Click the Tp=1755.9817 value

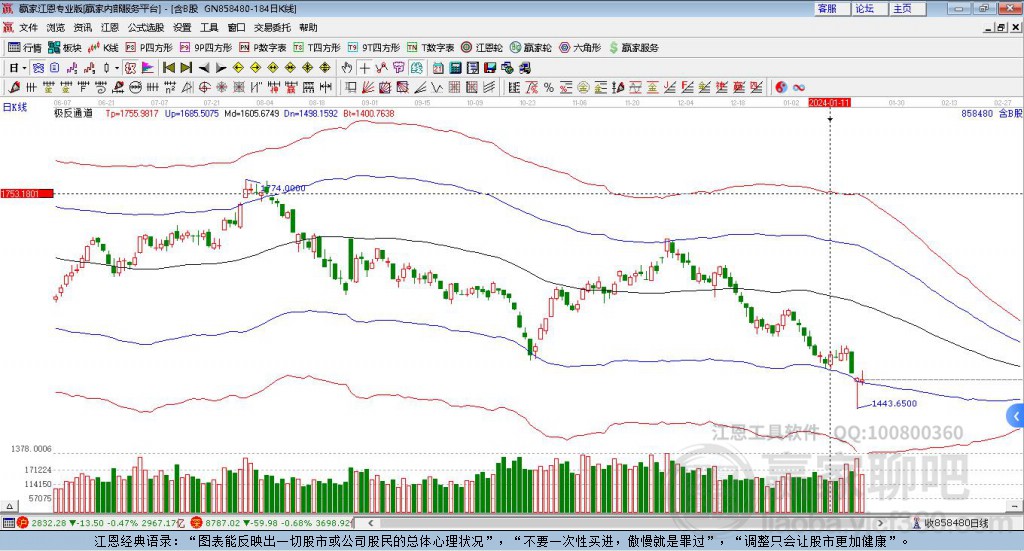[x=132, y=113]
